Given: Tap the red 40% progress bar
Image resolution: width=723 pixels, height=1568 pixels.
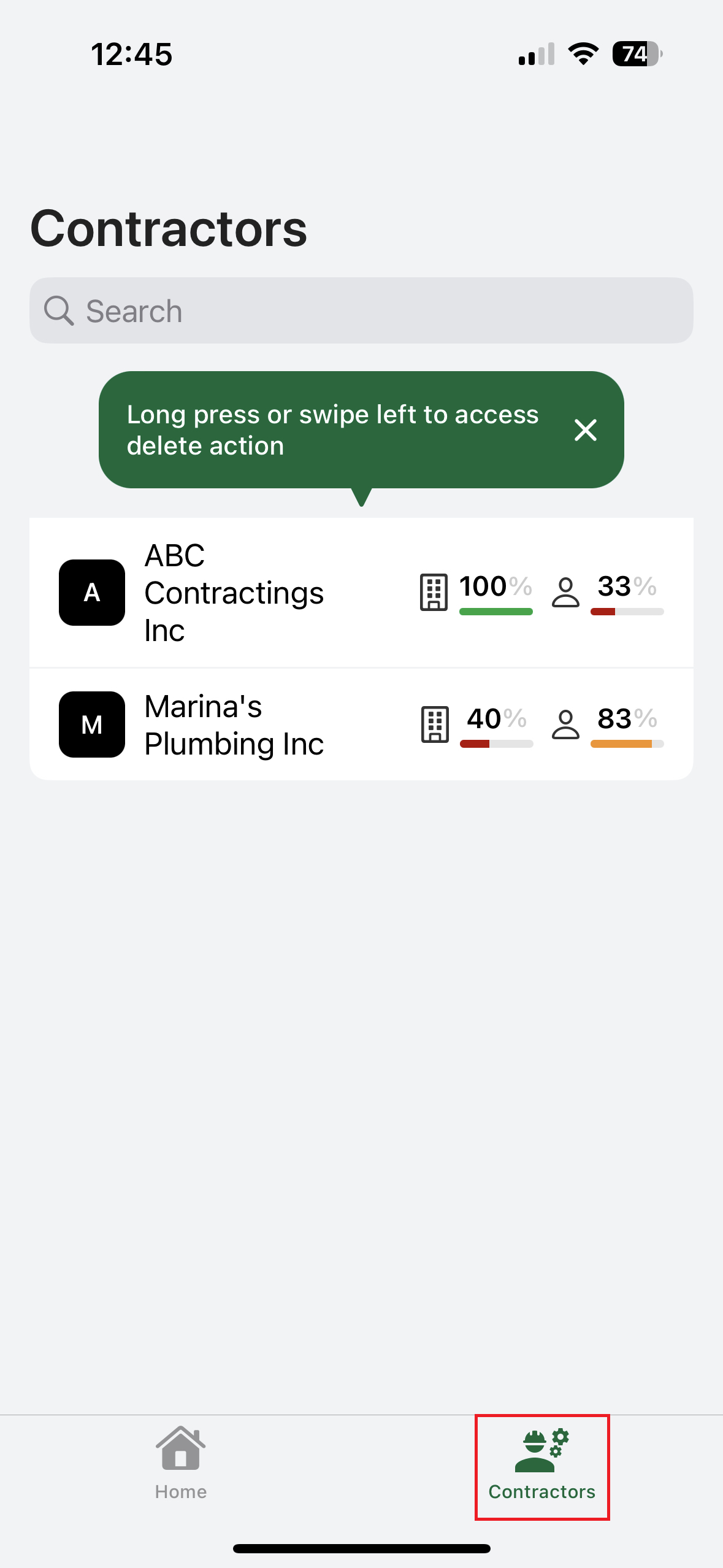Looking at the screenshot, I should [496, 744].
